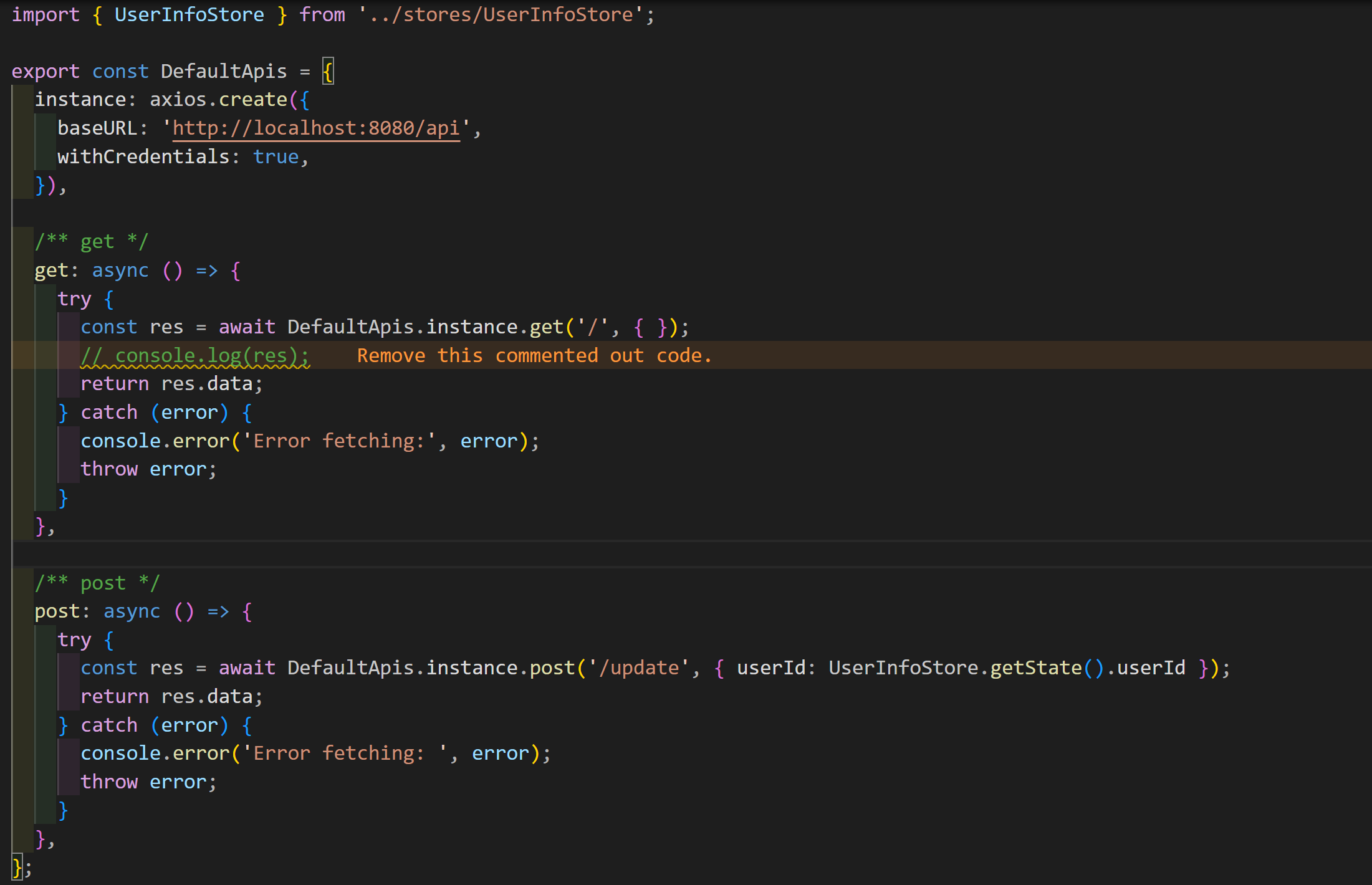The width and height of the screenshot is (1372, 885).
Task: Click the withCredentials property name
Action: (143, 156)
